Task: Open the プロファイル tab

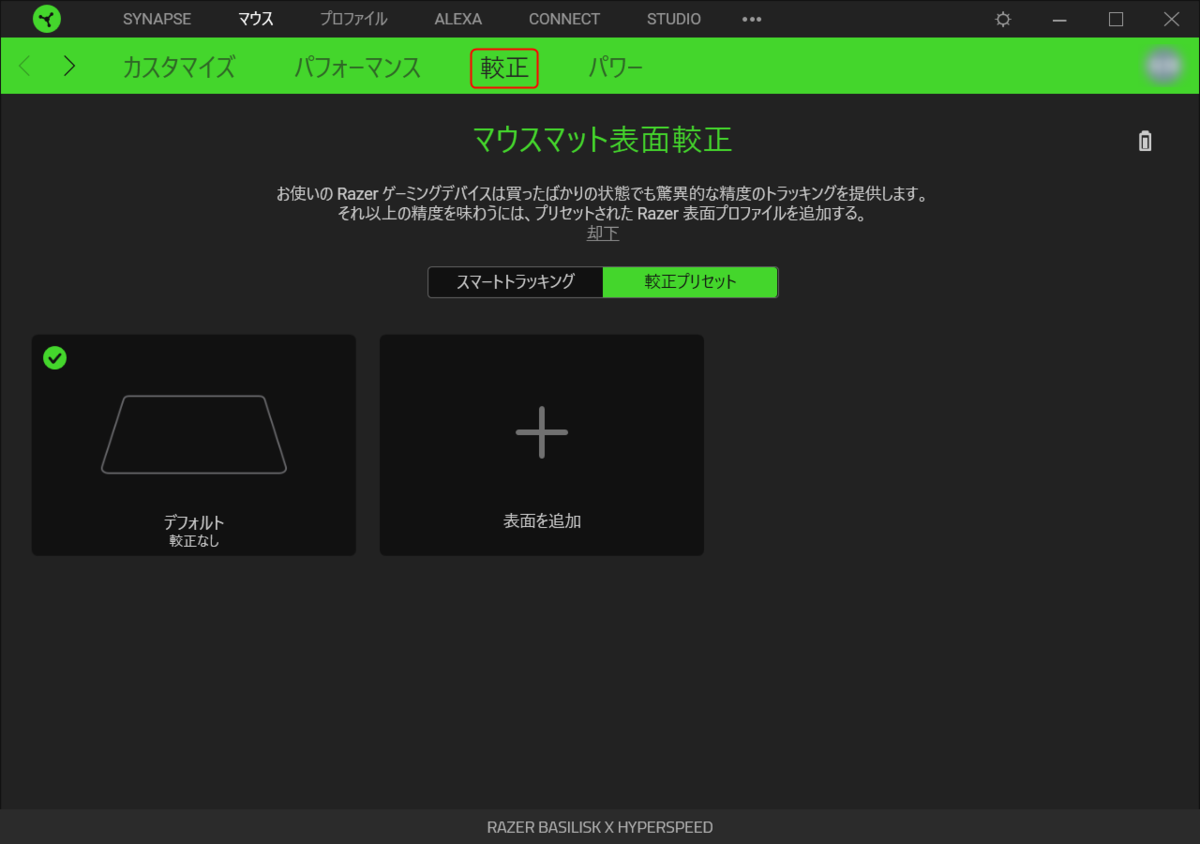Action: point(353,19)
